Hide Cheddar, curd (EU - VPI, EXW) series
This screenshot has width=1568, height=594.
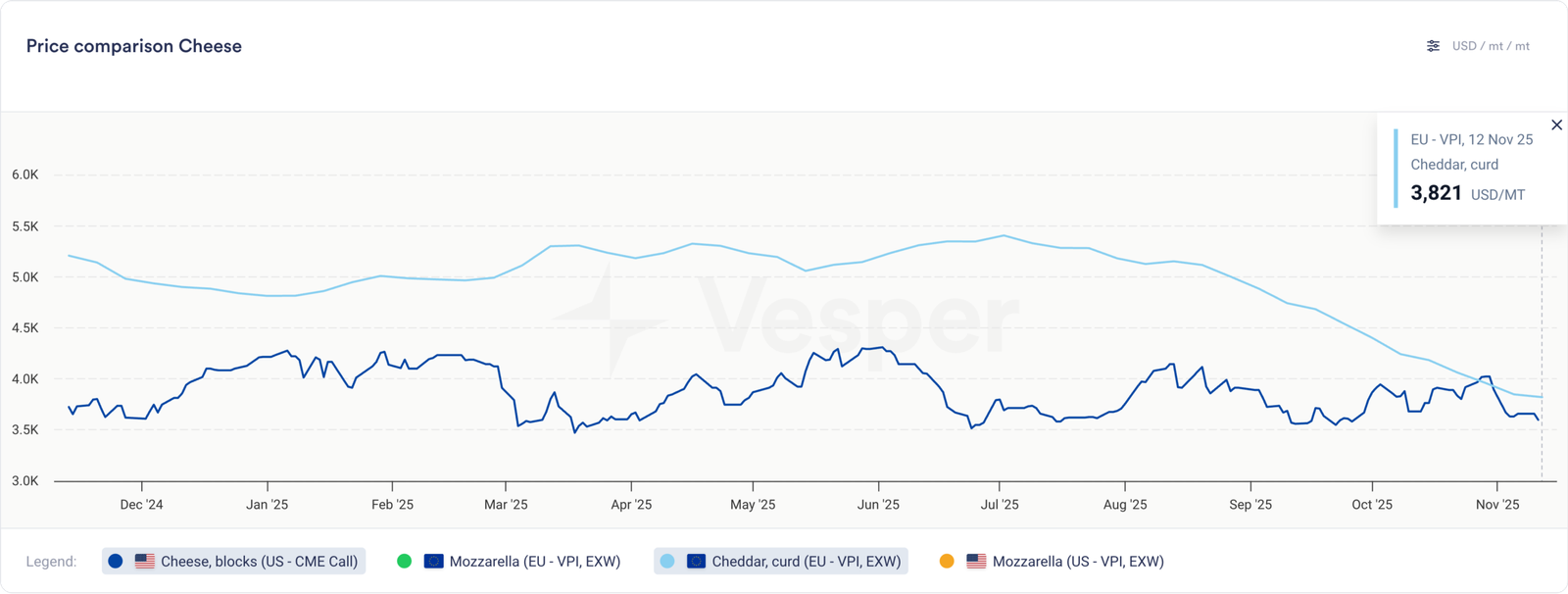click(x=806, y=562)
